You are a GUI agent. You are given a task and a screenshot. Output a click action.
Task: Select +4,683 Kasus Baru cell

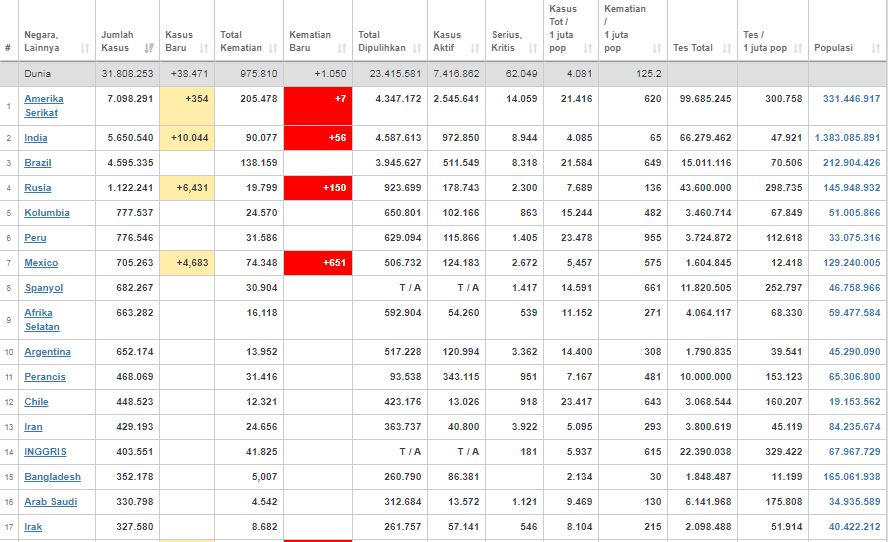187,263
